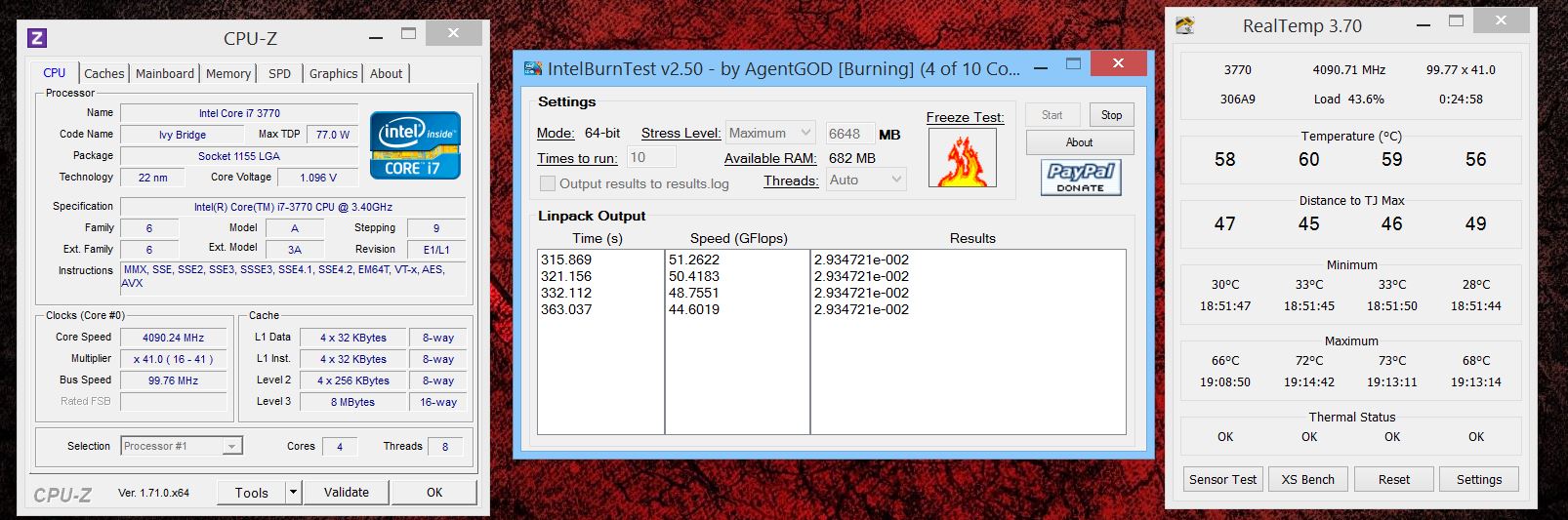This screenshot has width=1568, height=520.
Task: Click the CPU-Z purple logo icon
Action: [x=37, y=39]
